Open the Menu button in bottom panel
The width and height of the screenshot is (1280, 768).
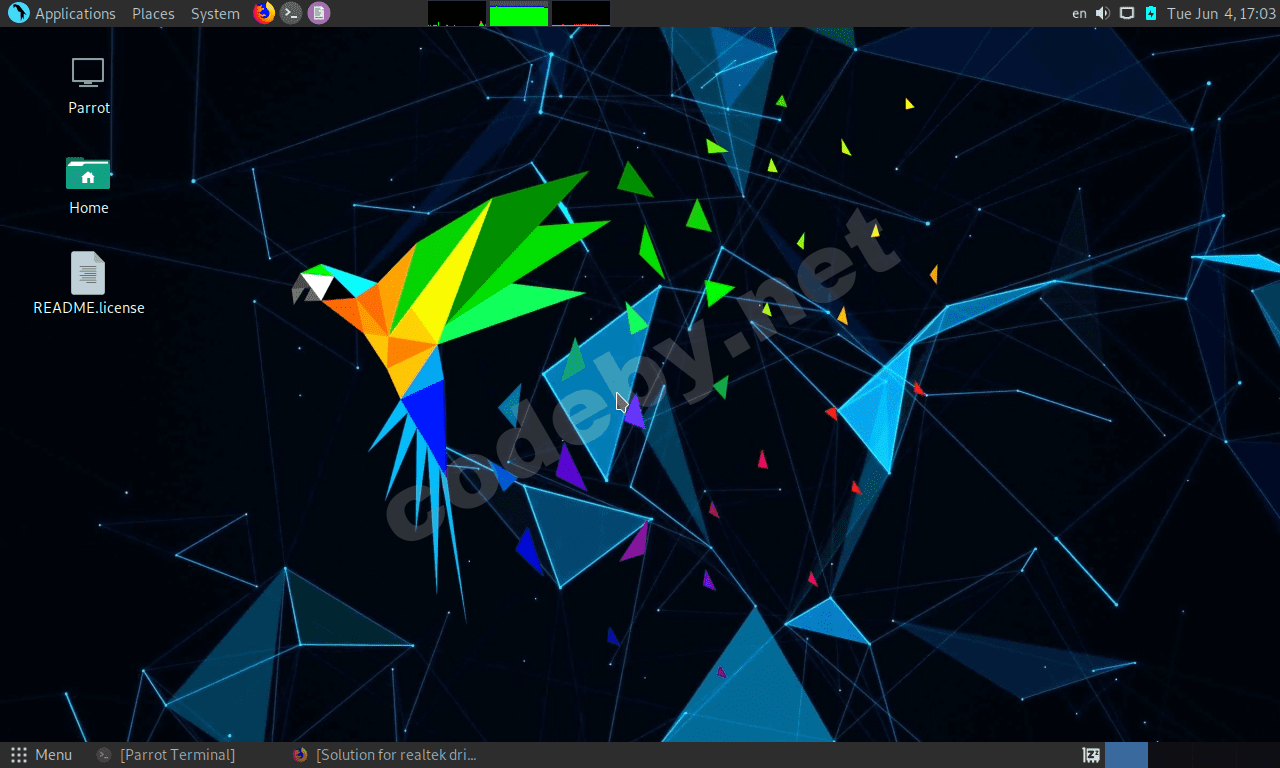coord(41,755)
